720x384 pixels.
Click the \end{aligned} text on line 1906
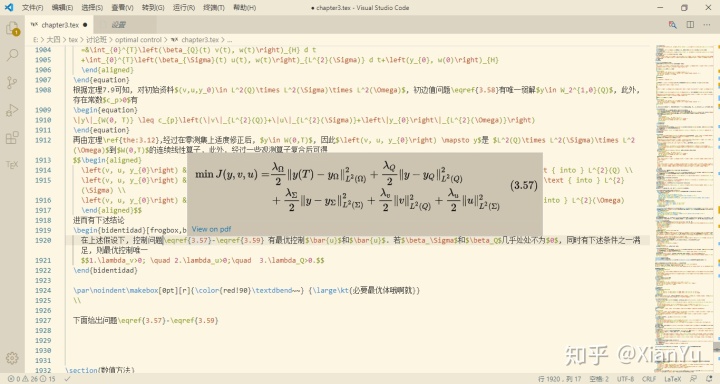(x=107, y=70)
